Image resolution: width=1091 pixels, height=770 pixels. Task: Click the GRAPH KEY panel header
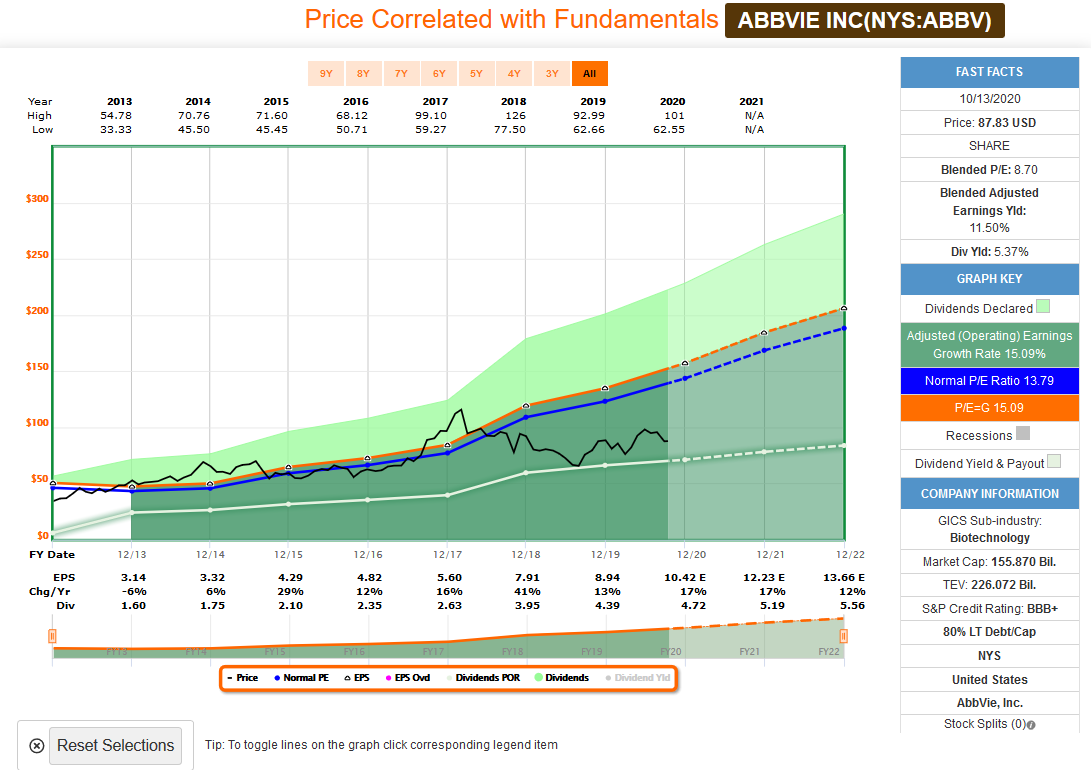989,279
